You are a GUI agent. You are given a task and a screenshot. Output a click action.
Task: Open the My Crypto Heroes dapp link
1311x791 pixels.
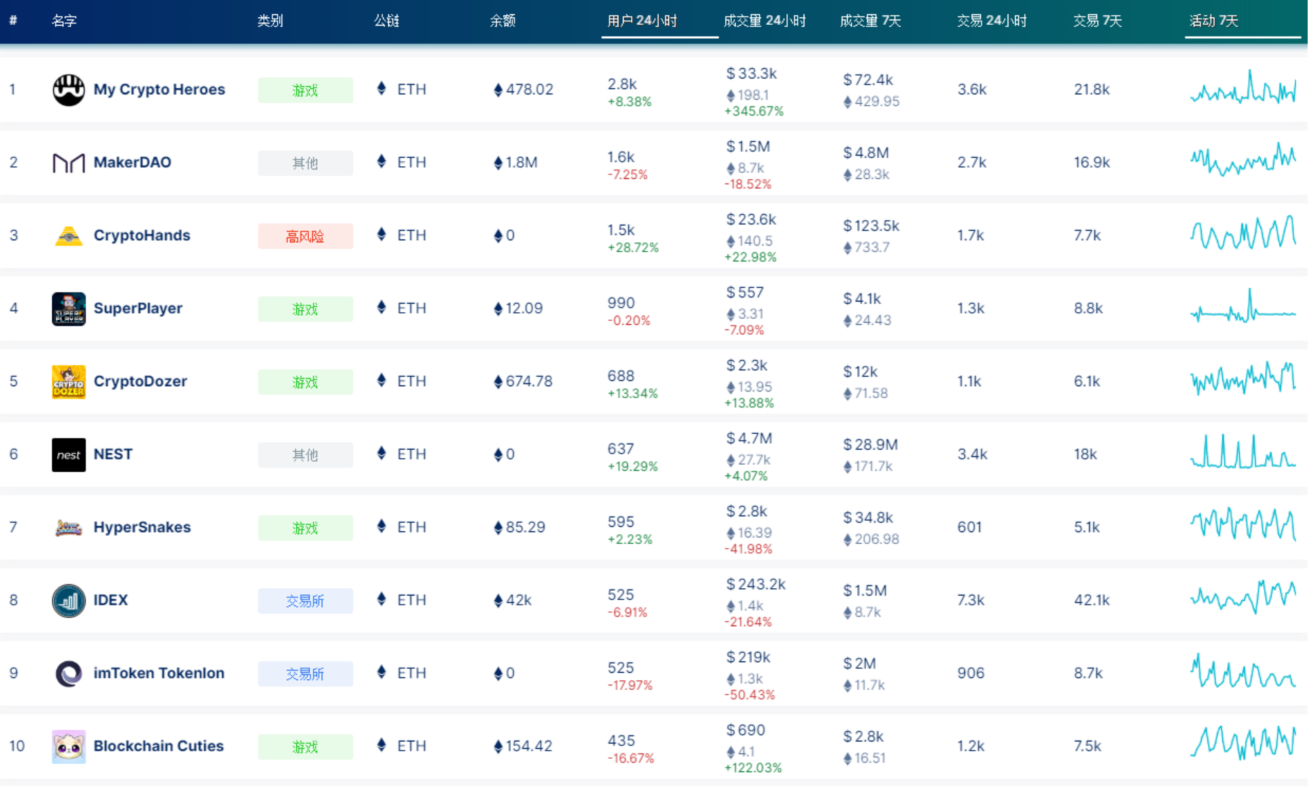(159, 90)
